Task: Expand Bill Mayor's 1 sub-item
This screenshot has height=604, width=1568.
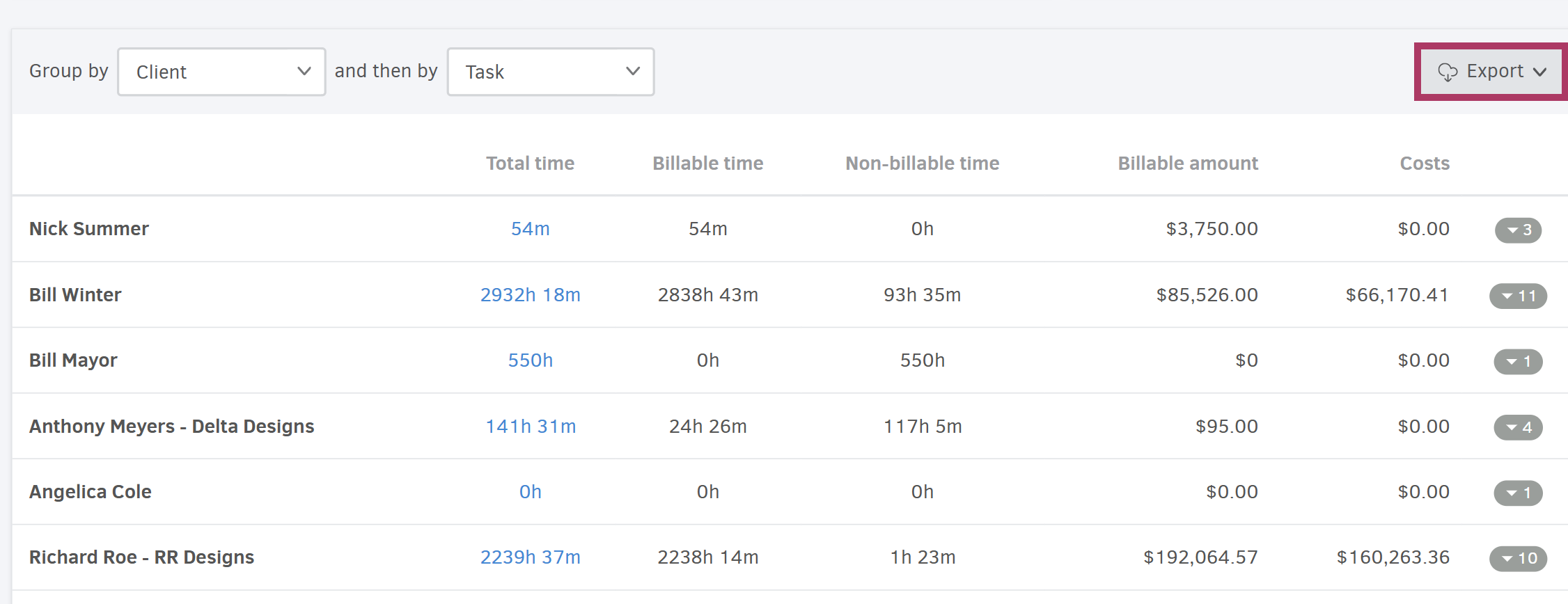Action: [x=1518, y=361]
